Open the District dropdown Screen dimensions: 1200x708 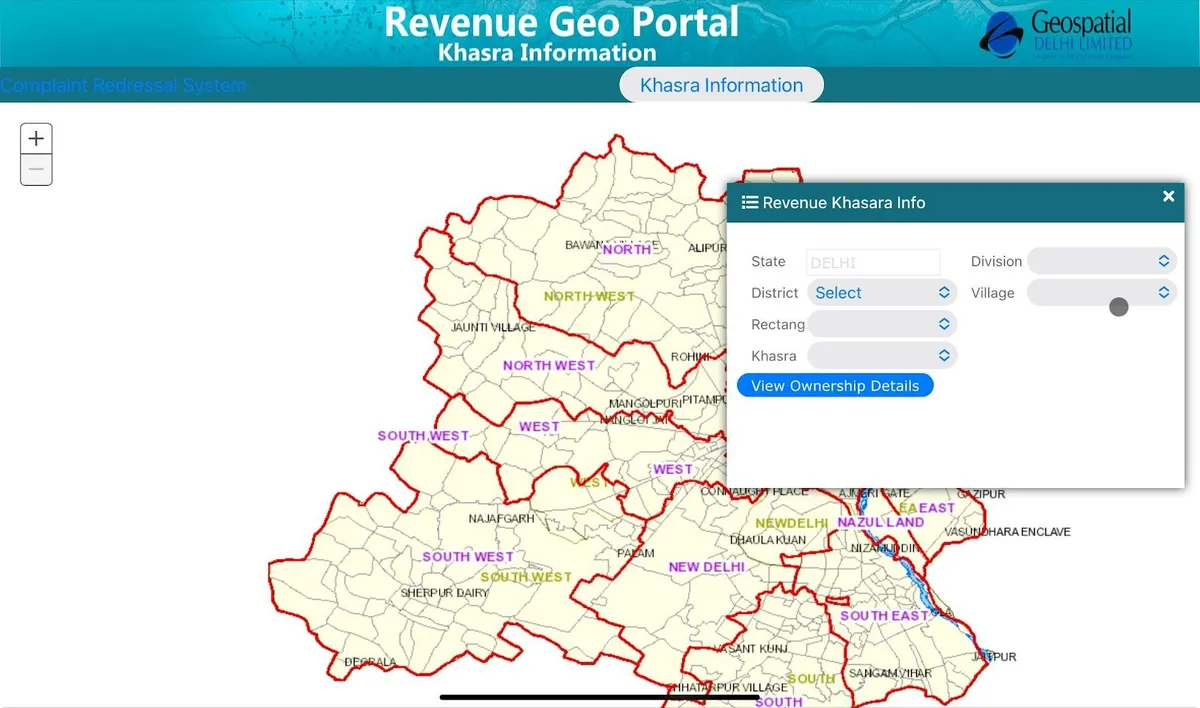point(881,293)
